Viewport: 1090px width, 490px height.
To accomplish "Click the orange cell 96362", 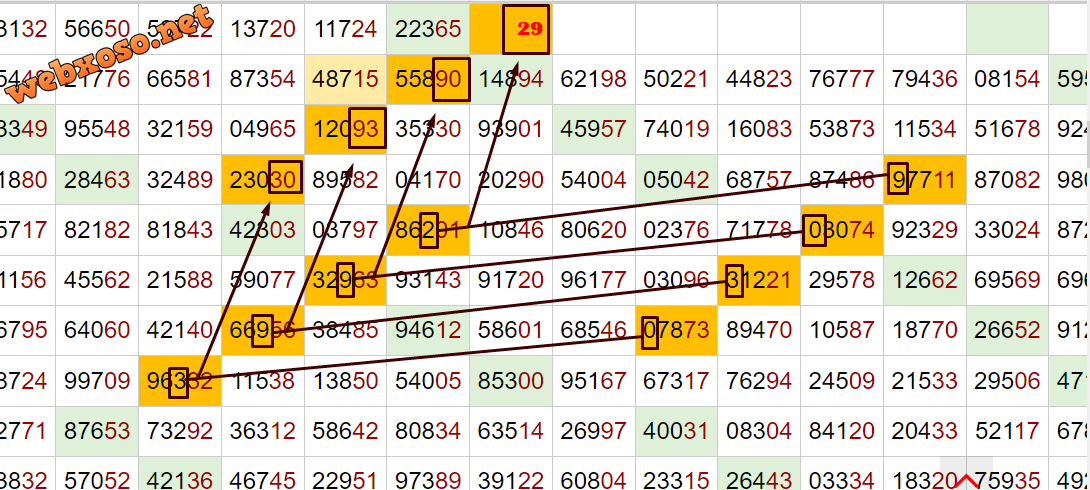I will [x=179, y=381].
